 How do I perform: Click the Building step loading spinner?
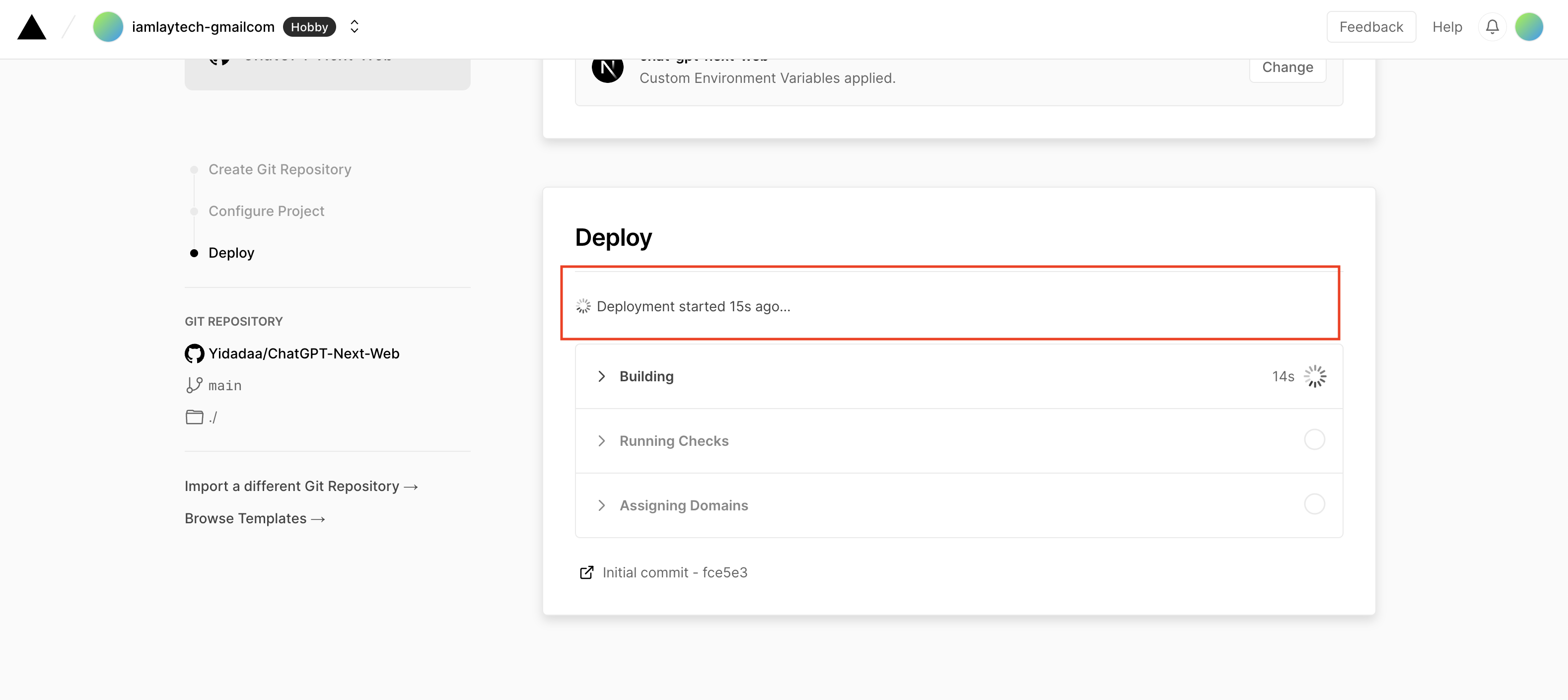(x=1315, y=376)
